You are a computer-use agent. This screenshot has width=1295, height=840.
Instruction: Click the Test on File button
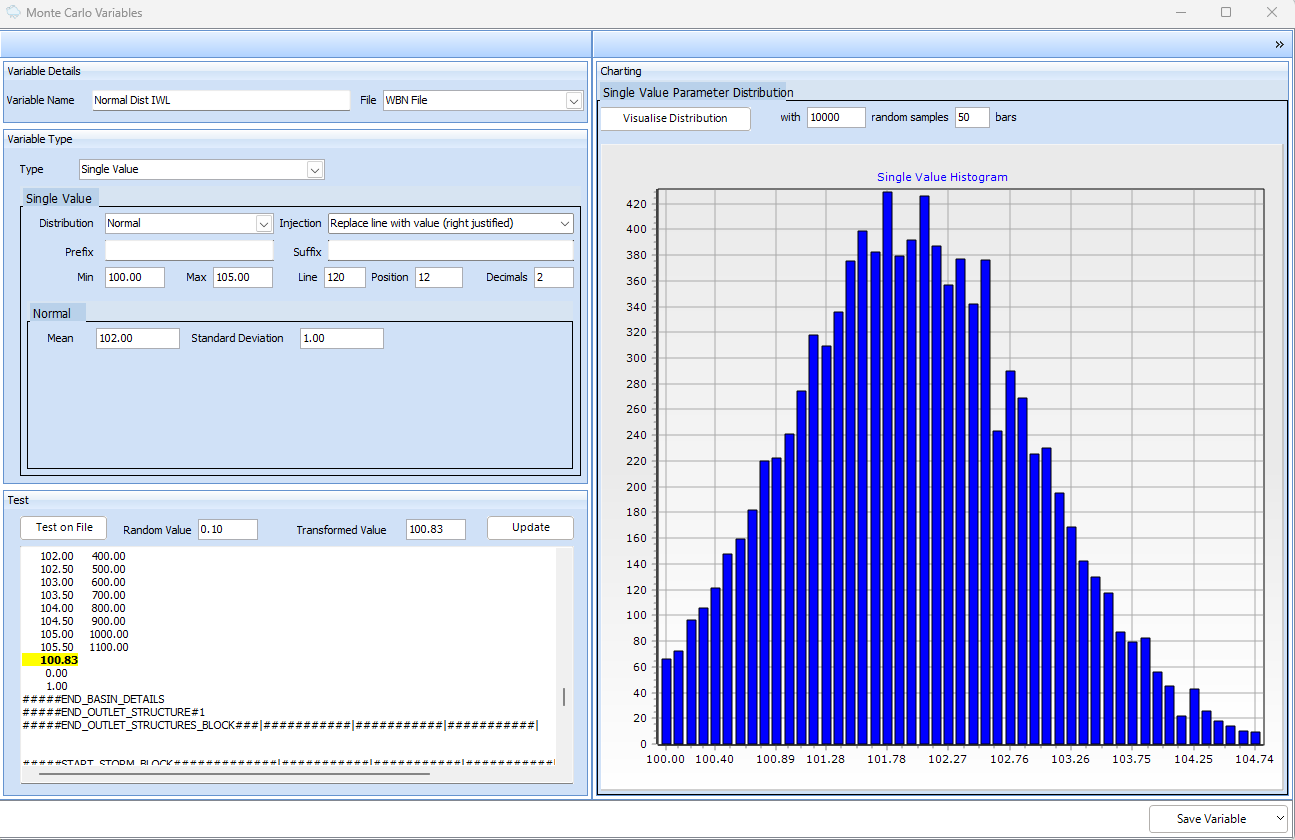(63, 527)
